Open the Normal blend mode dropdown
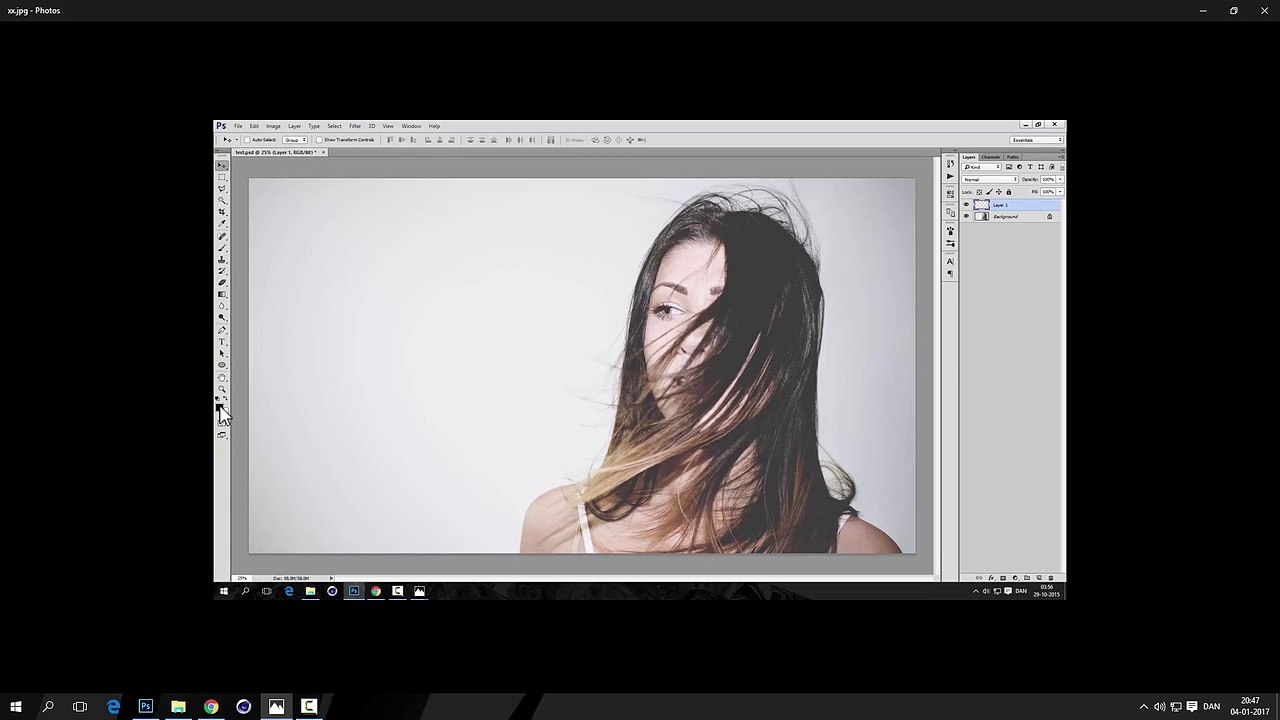The height and width of the screenshot is (720, 1280). [990, 179]
